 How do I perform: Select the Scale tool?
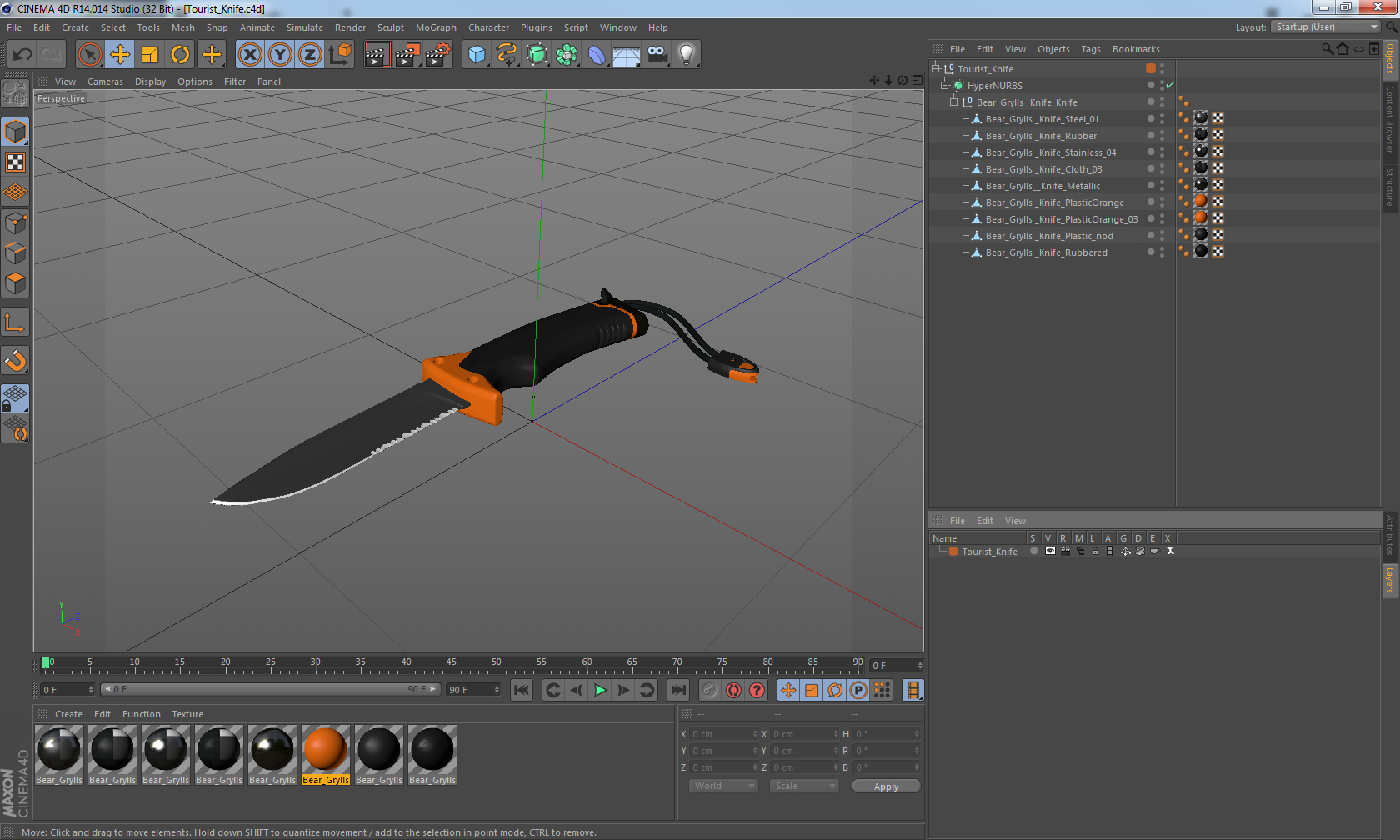(150, 55)
